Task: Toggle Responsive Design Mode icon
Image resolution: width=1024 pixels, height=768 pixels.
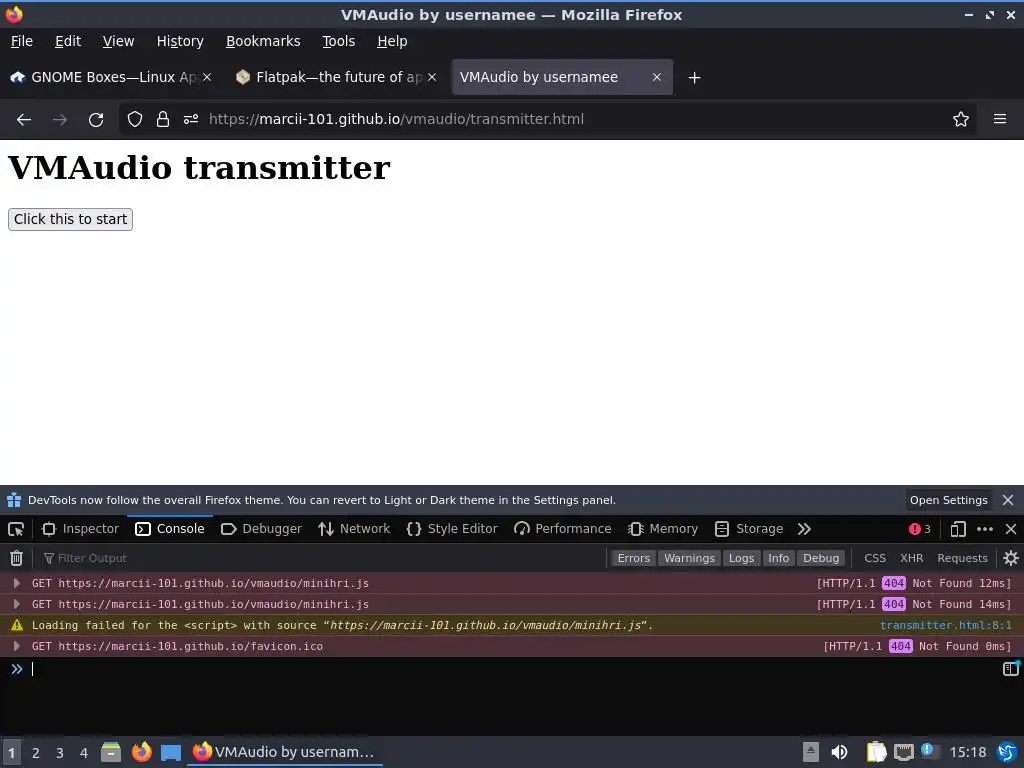Action: click(x=958, y=529)
